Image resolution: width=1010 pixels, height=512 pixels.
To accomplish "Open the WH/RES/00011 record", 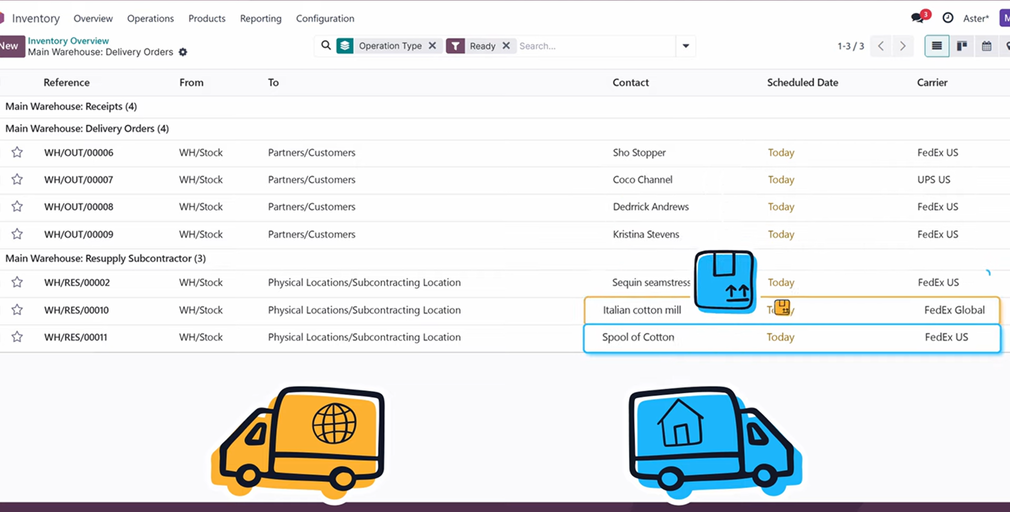I will coord(76,337).
